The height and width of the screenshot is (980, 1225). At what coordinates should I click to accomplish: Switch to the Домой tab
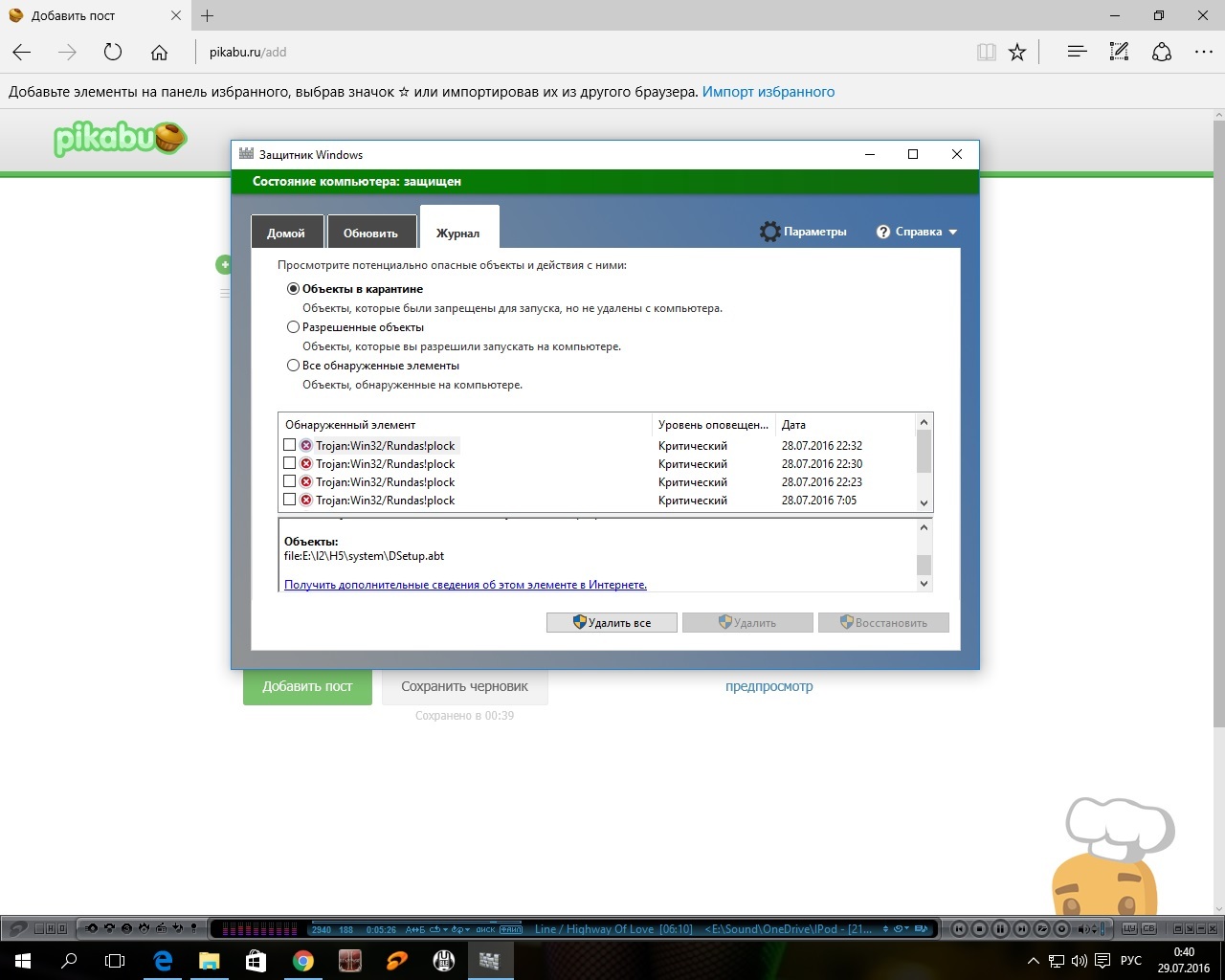[x=286, y=233]
